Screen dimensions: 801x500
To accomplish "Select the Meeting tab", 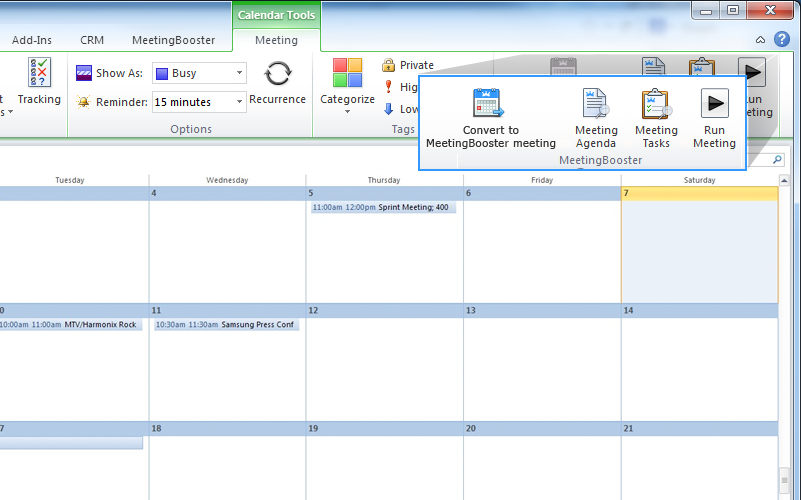I will [276, 40].
